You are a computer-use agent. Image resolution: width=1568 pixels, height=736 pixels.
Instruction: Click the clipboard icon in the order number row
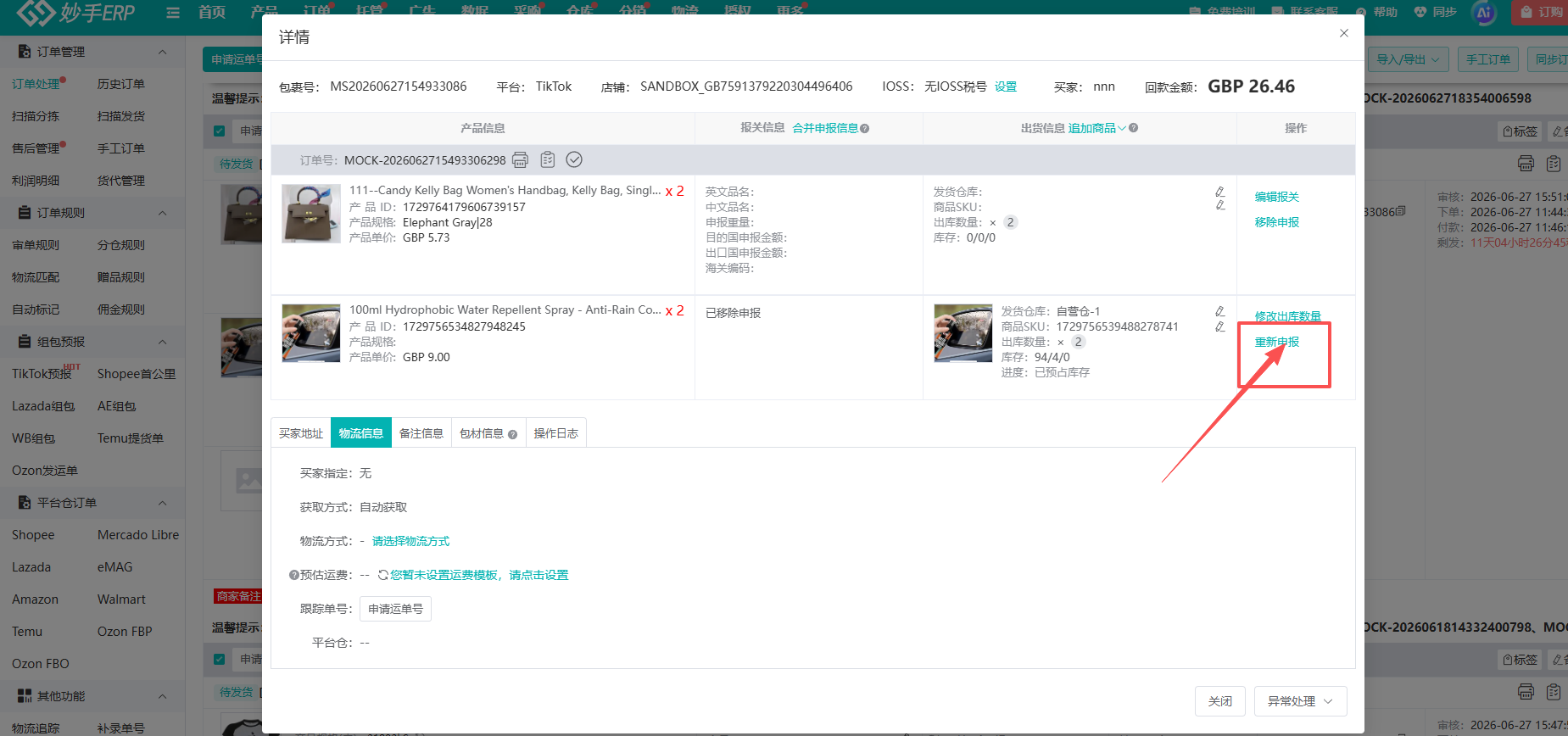(548, 159)
